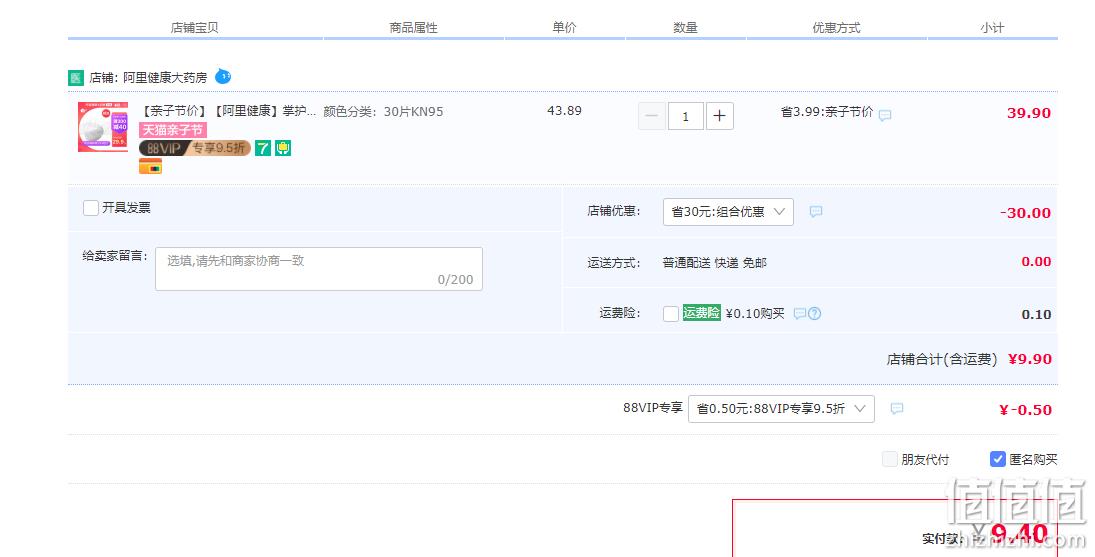Click the green 运费险 label
Screen dimensions: 1095x557
pos(701,313)
